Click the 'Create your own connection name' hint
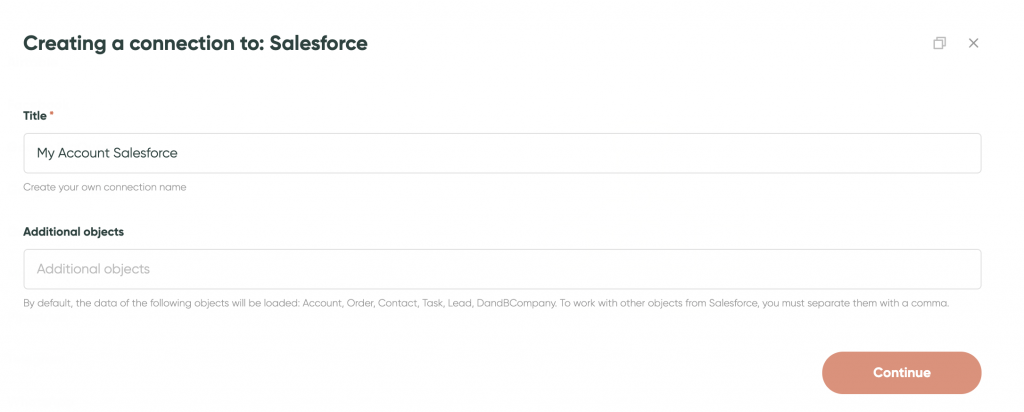Viewport: 1024px width, 412px height. click(x=104, y=187)
